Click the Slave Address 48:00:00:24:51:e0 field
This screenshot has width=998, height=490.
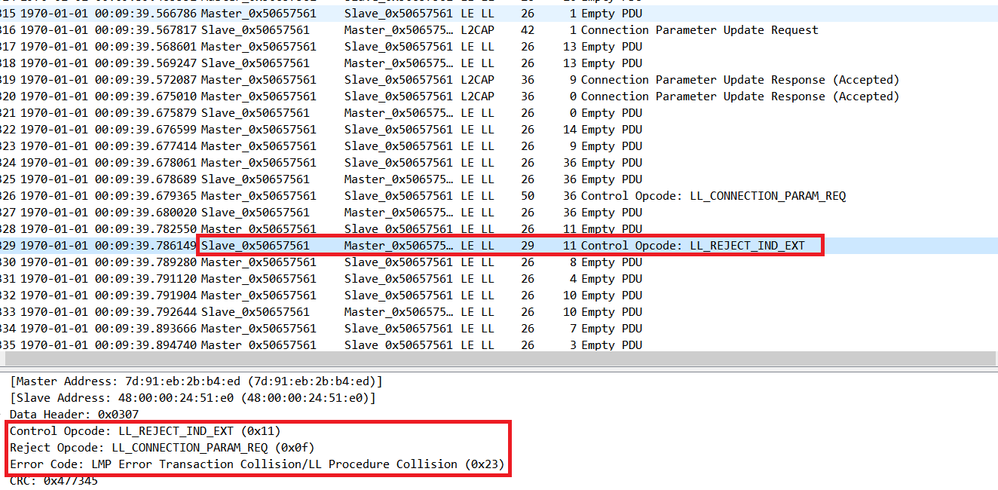193,398
